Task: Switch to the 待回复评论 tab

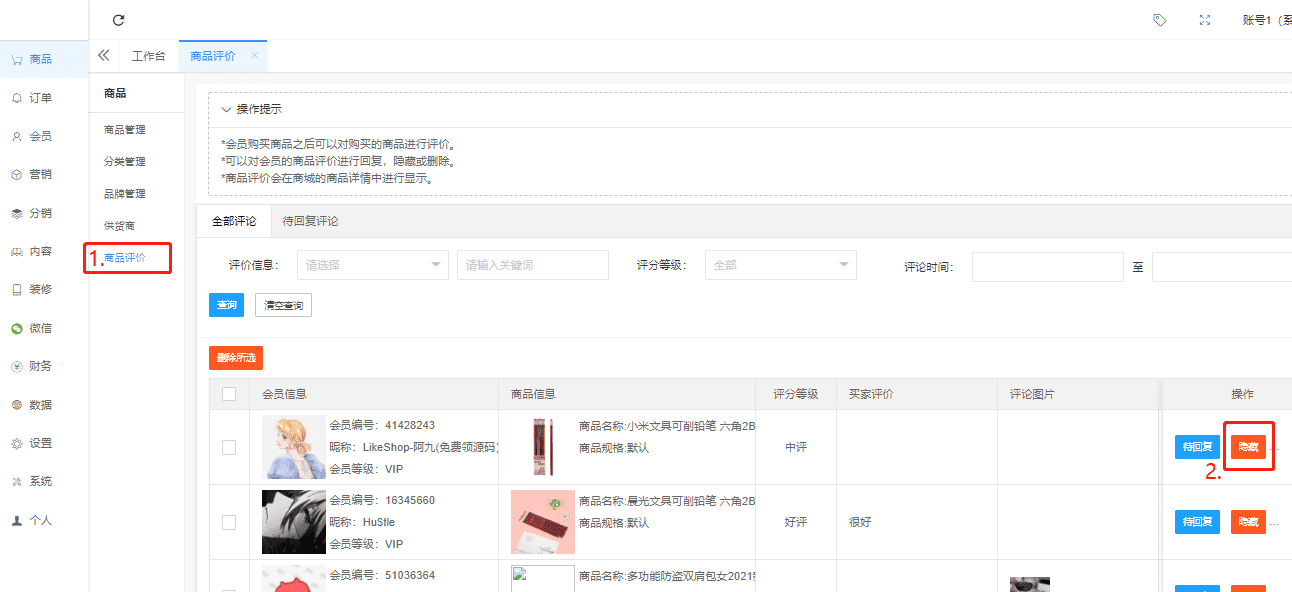Action: [x=310, y=221]
